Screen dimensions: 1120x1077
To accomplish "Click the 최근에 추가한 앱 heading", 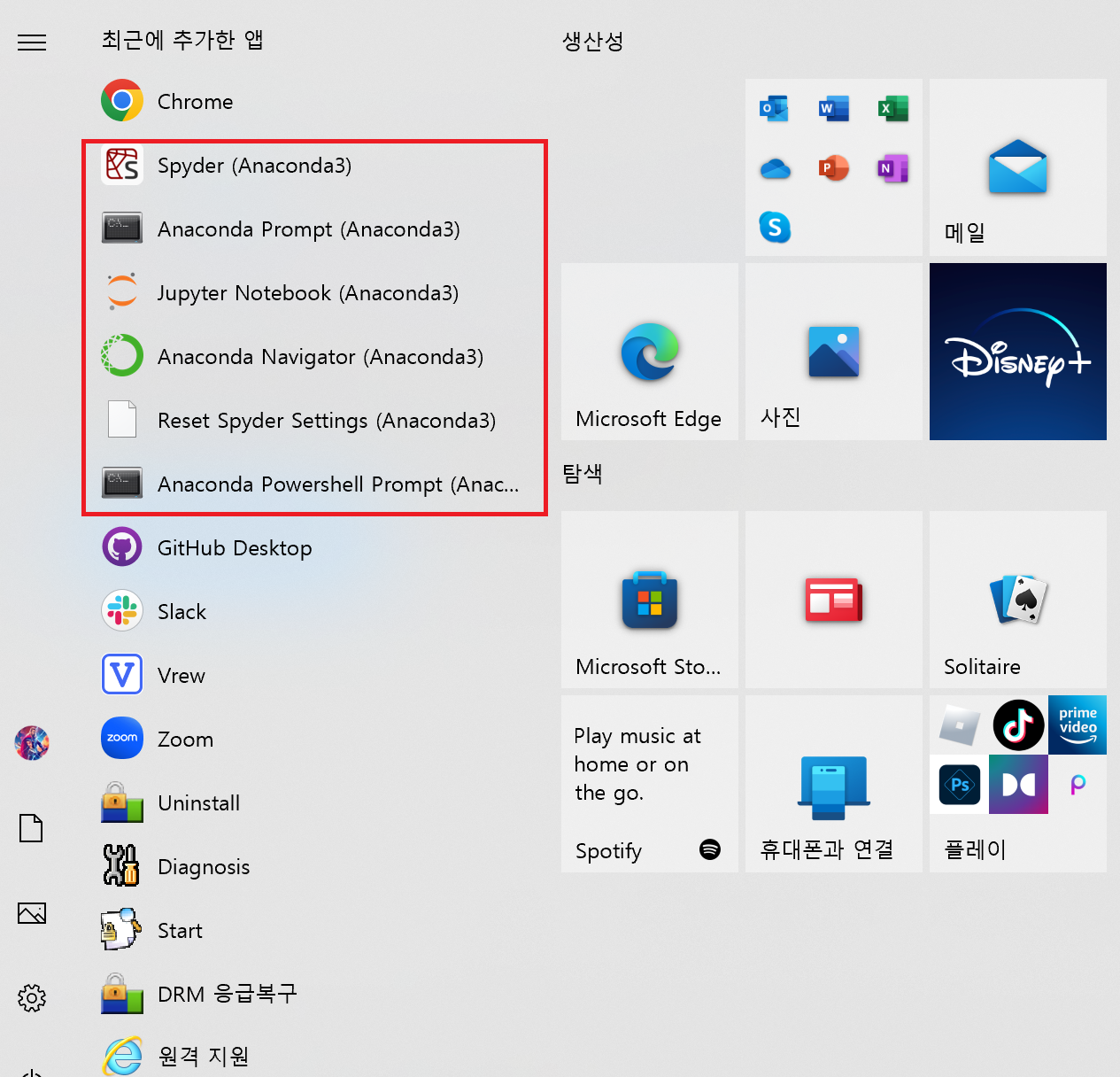I will pos(182,40).
